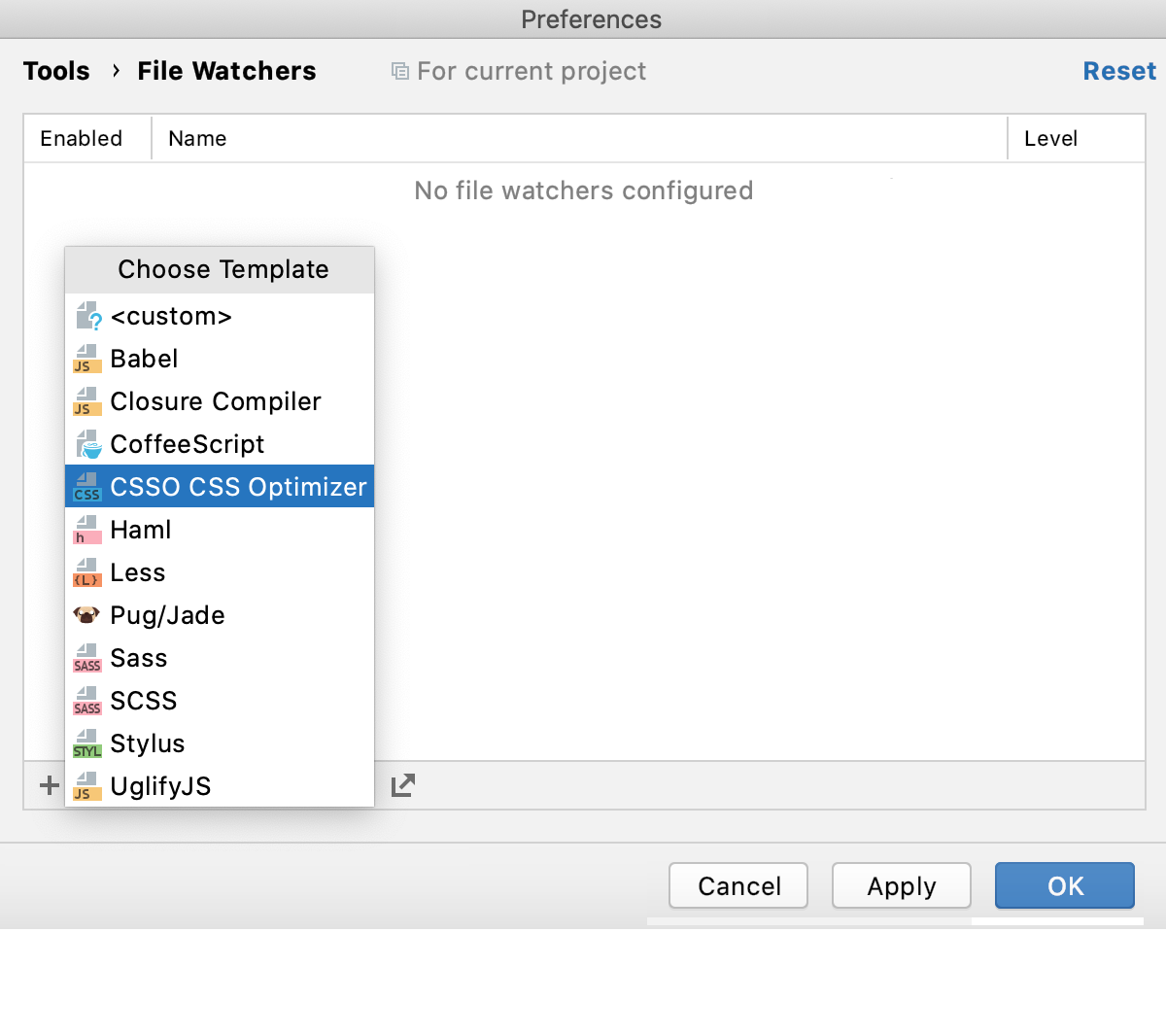Click the UglifyJS template icon
The width and height of the screenshot is (1166, 1036).
[x=86, y=785]
